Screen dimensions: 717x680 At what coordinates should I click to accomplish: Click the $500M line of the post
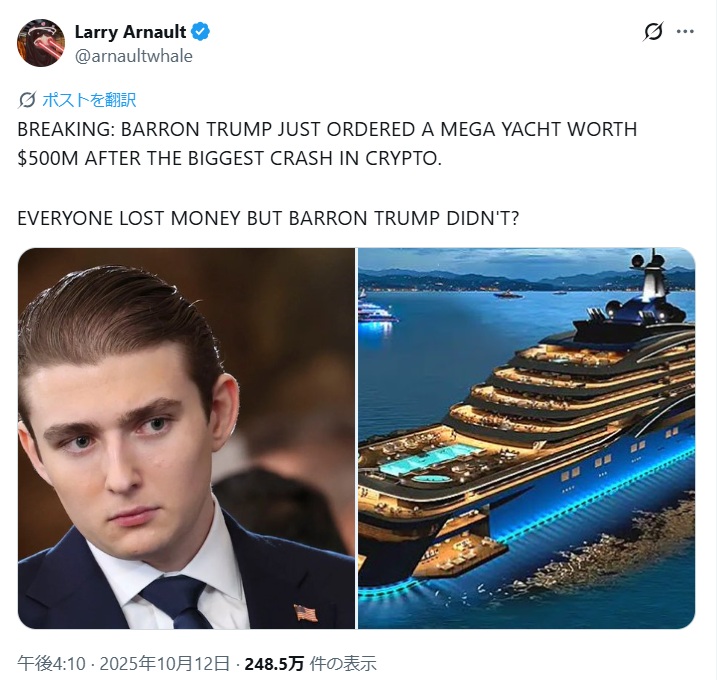tap(230, 159)
